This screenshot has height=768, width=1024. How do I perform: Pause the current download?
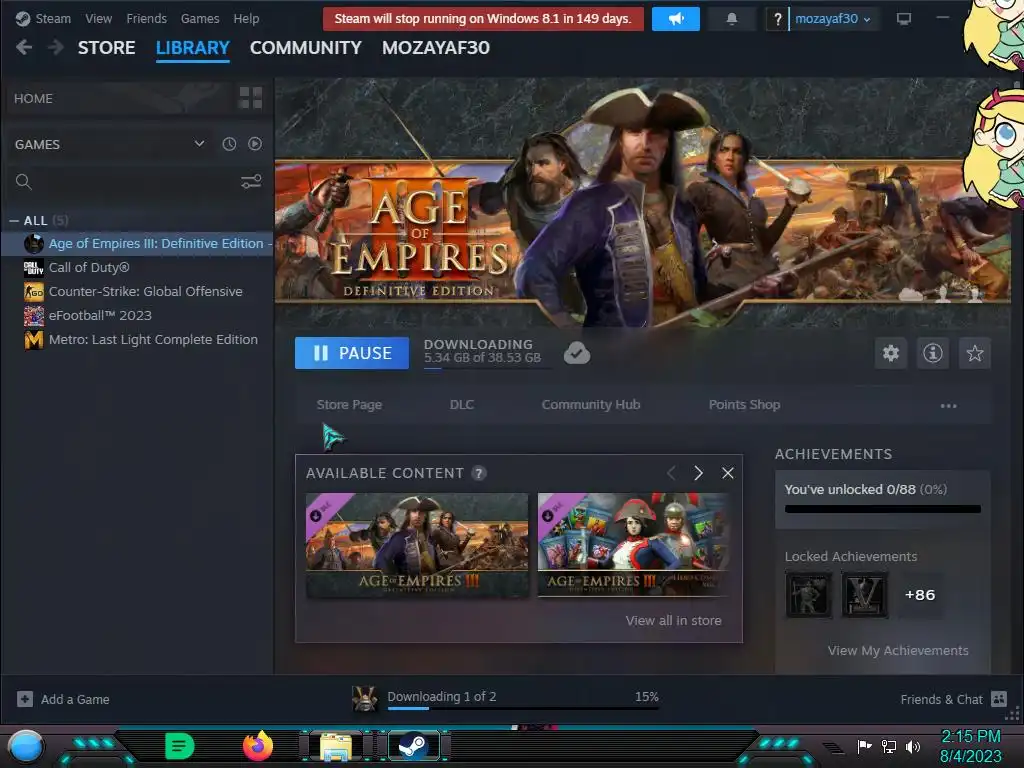pyautogui.click(x=352, y=353)
